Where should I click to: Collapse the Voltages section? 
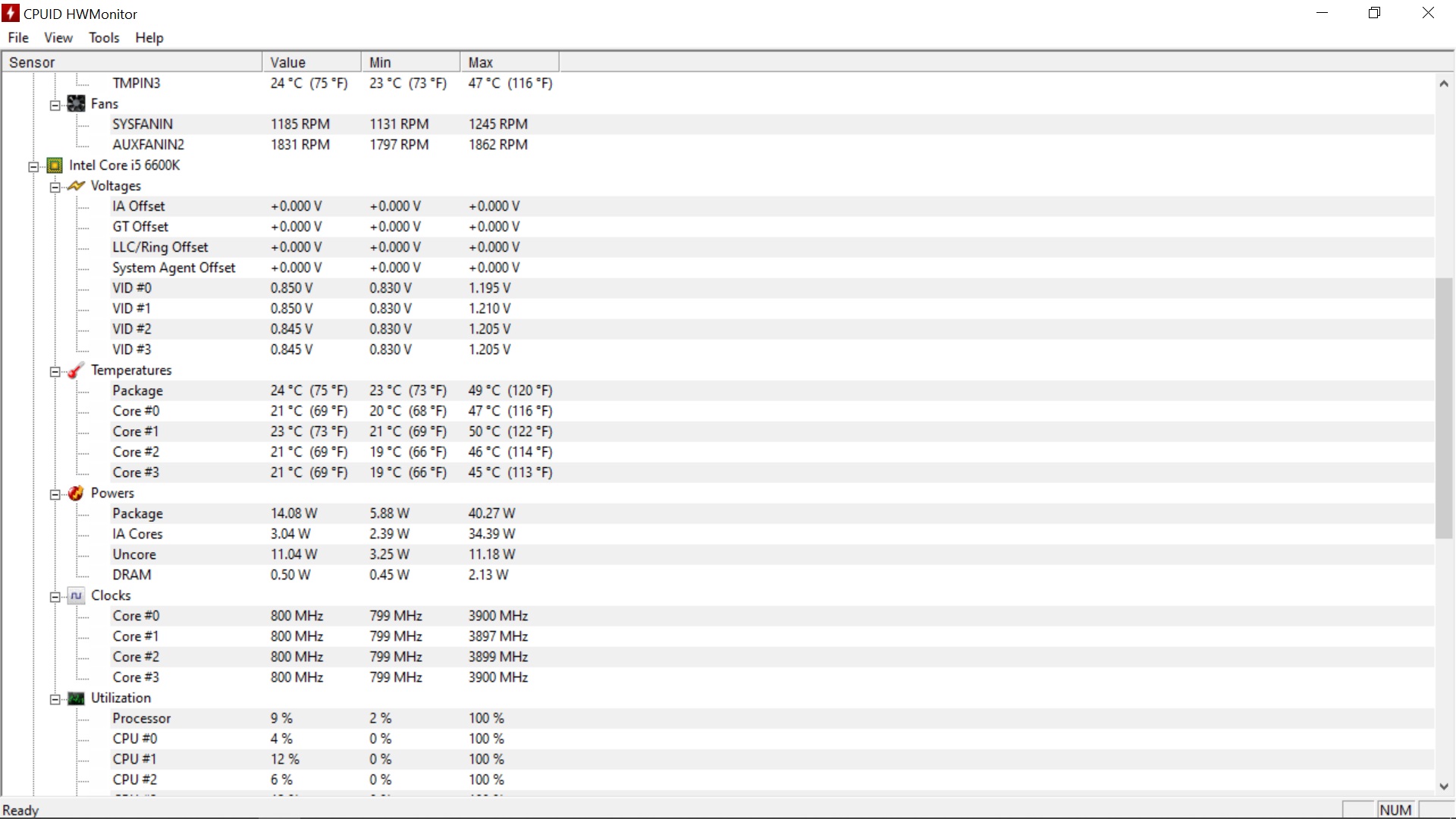(x=55, y=187)
